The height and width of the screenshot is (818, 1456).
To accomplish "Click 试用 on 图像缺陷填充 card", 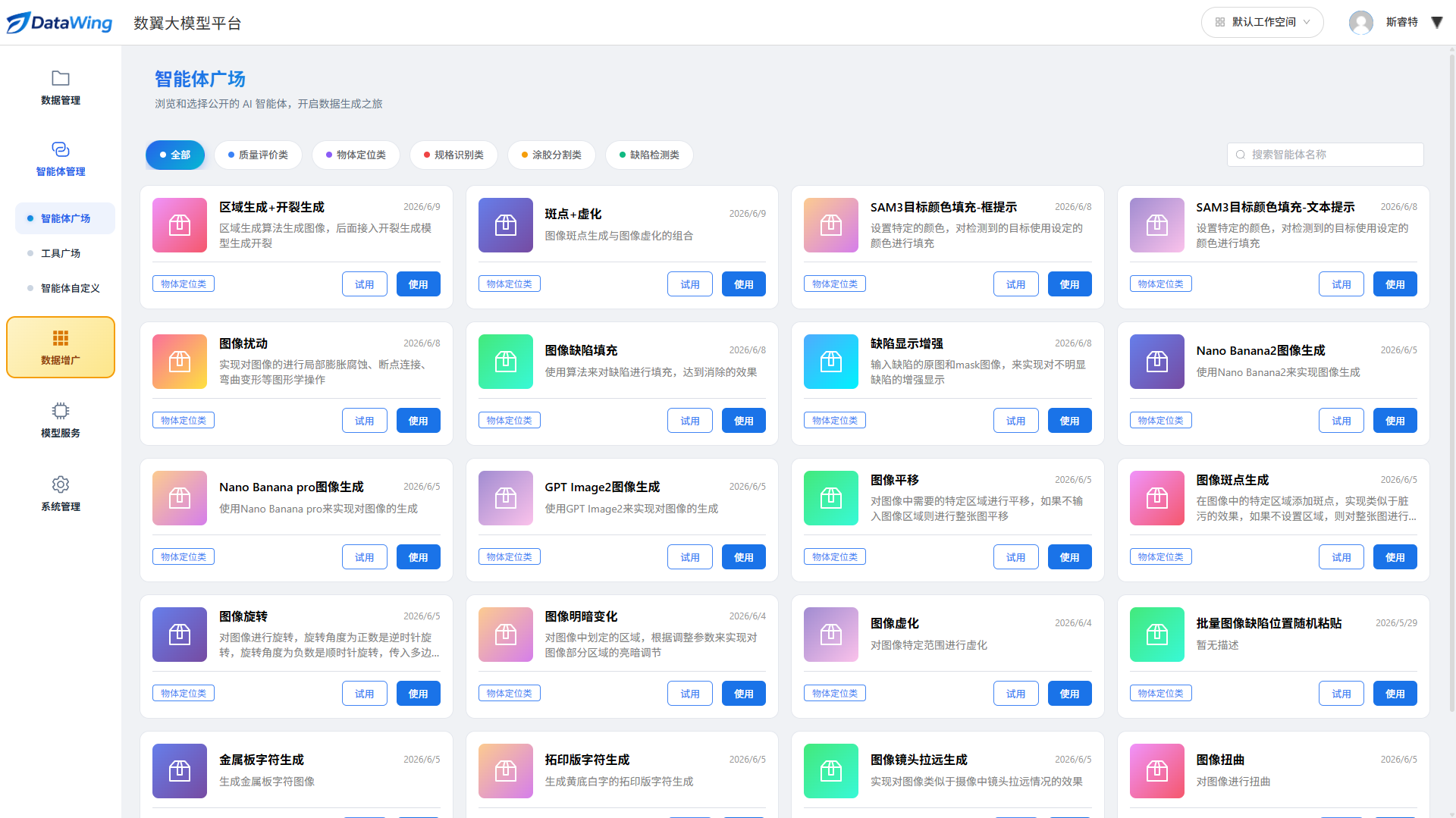I will [x=690, y=421].
